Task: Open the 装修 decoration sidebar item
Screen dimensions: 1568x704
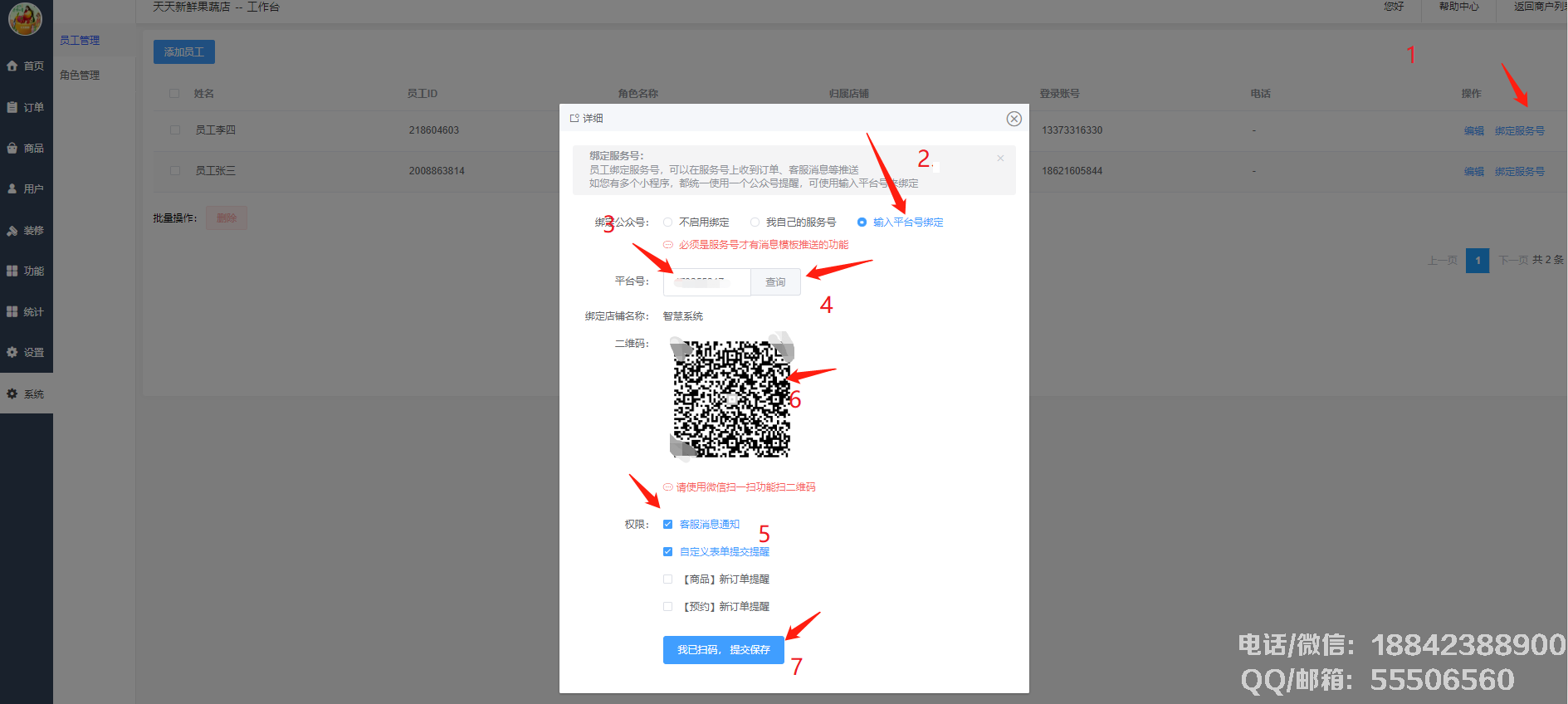Action: (26, 230)
